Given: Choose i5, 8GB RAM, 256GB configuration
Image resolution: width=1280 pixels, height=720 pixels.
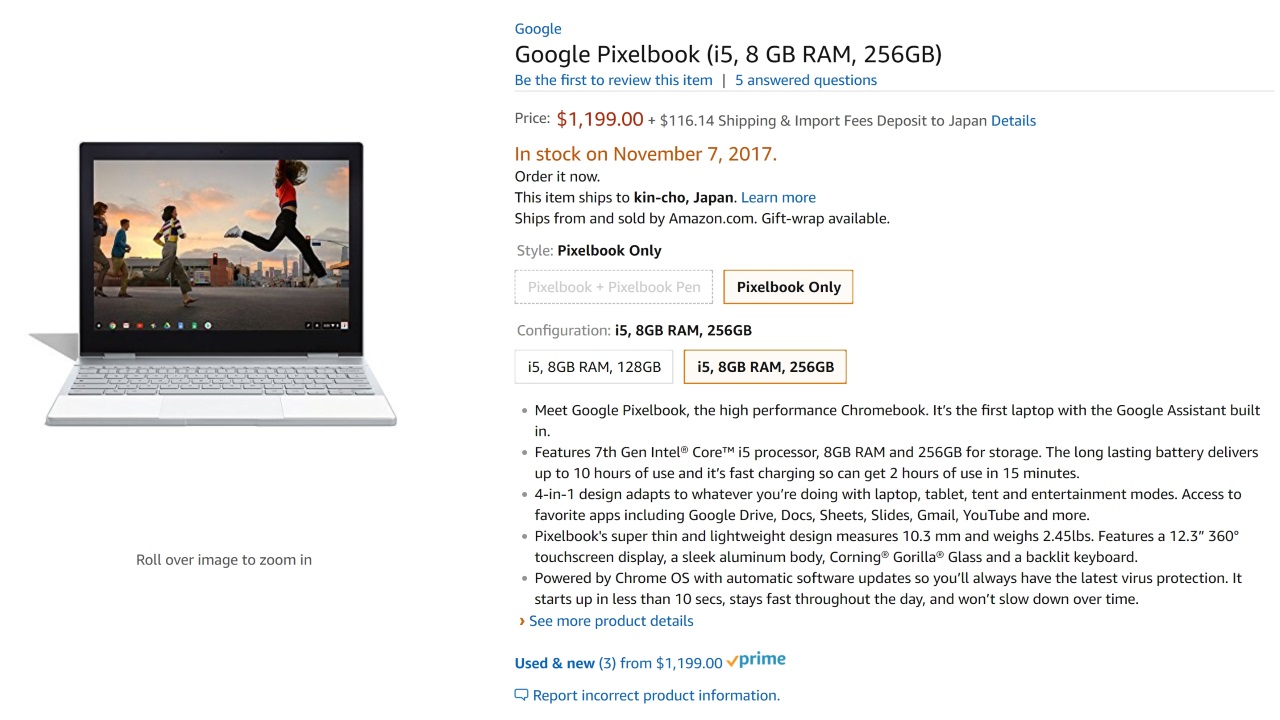Looking at the screenshot, I should 765,367.
